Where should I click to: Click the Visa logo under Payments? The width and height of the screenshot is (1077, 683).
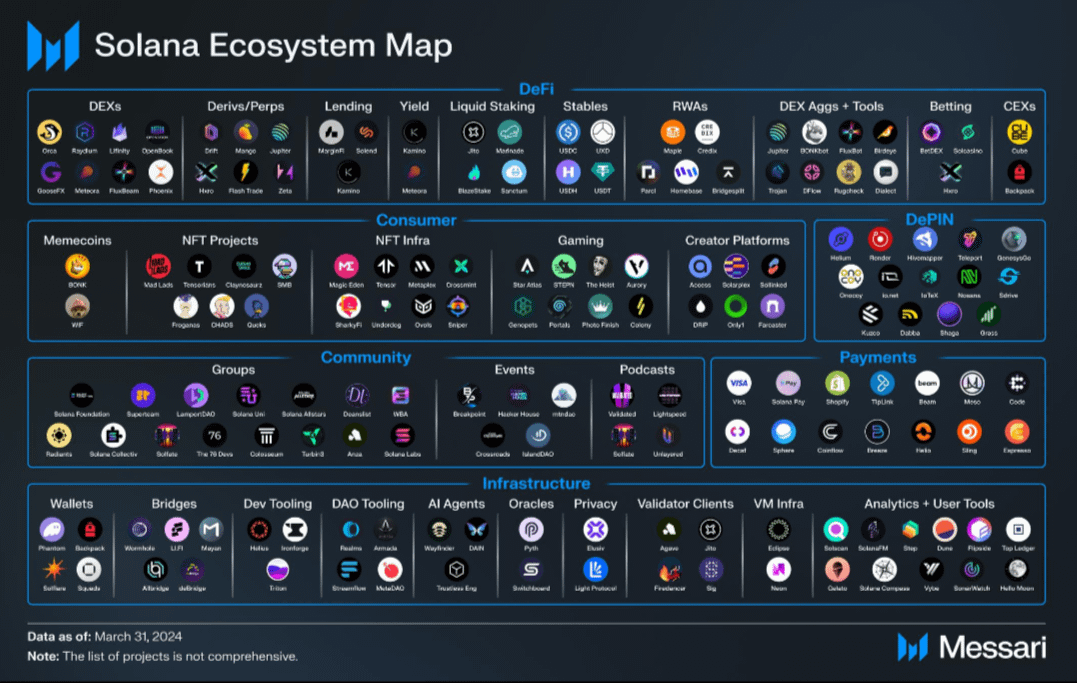coord(738,383)
